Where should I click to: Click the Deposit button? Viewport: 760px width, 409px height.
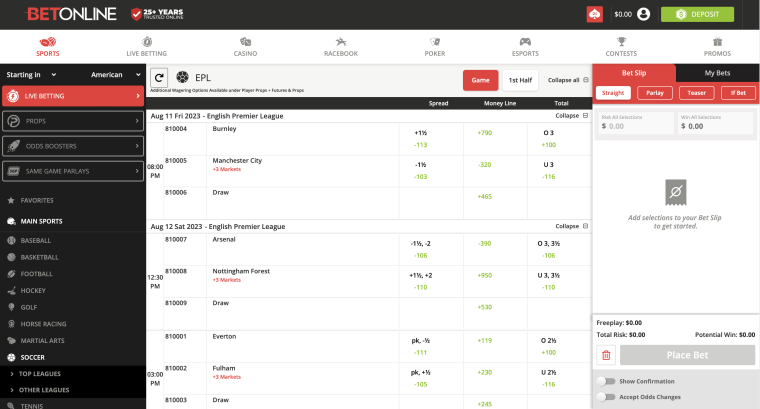click(697, 15)
